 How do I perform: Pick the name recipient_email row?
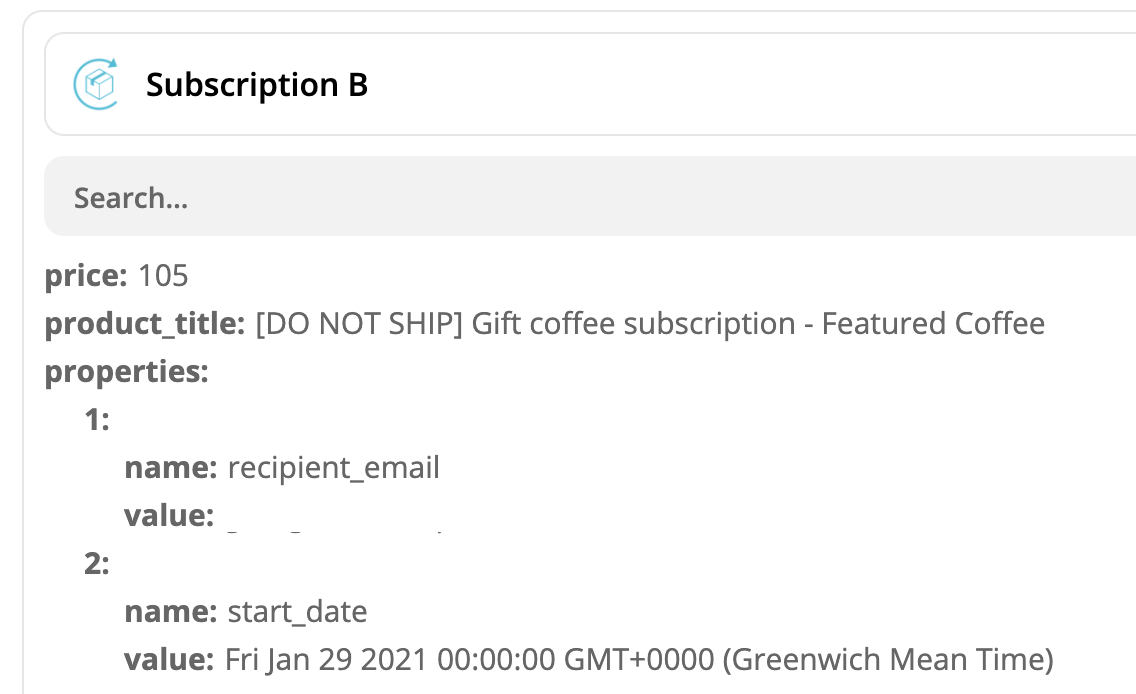(282, 467)
